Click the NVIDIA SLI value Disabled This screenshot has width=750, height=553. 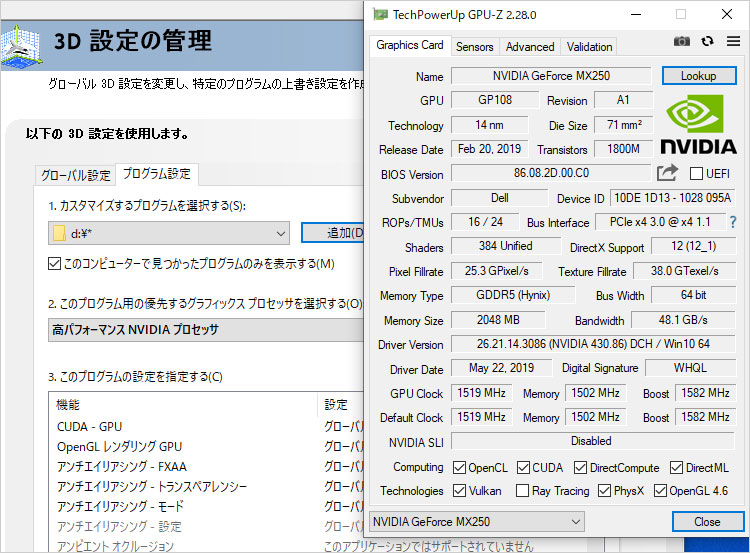592,441
